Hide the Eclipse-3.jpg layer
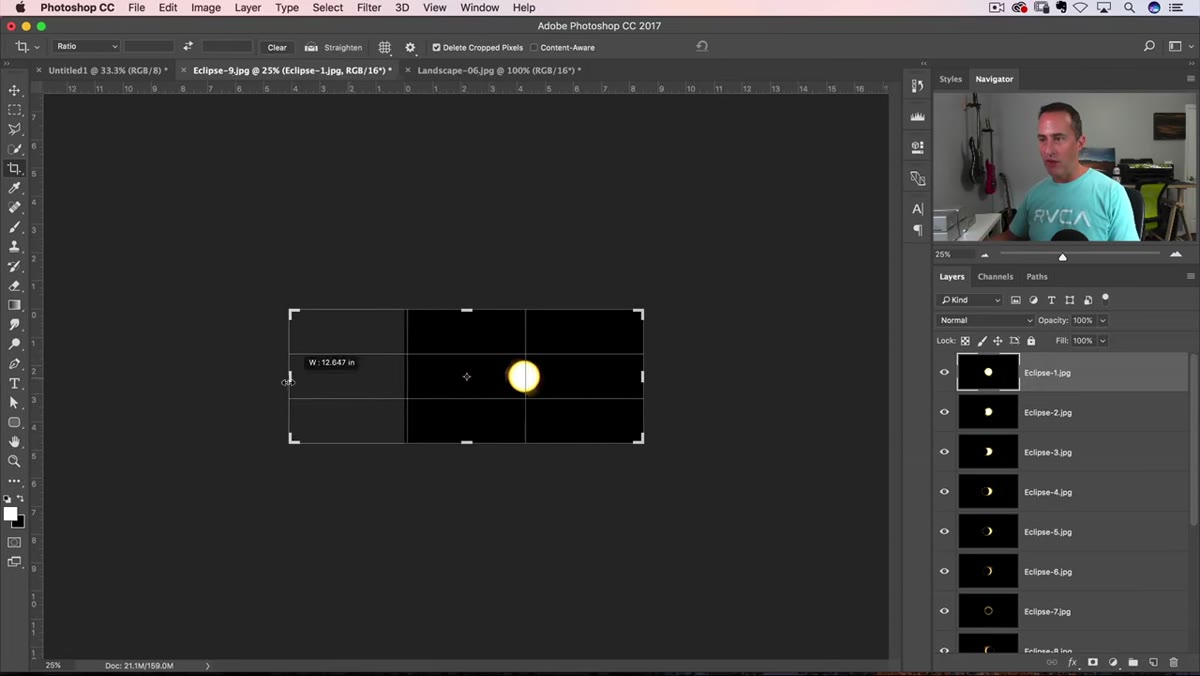The height and width of the screenshot is (676, 1200). click(x=944, y=452)
